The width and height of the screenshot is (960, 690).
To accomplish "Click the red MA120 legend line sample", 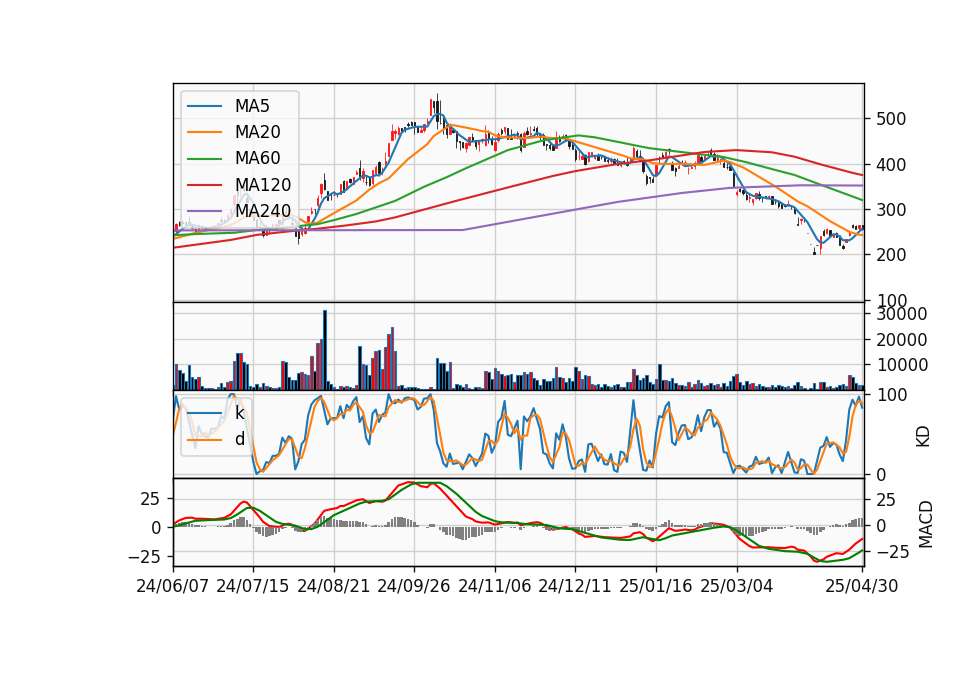I will pos(204,185).
